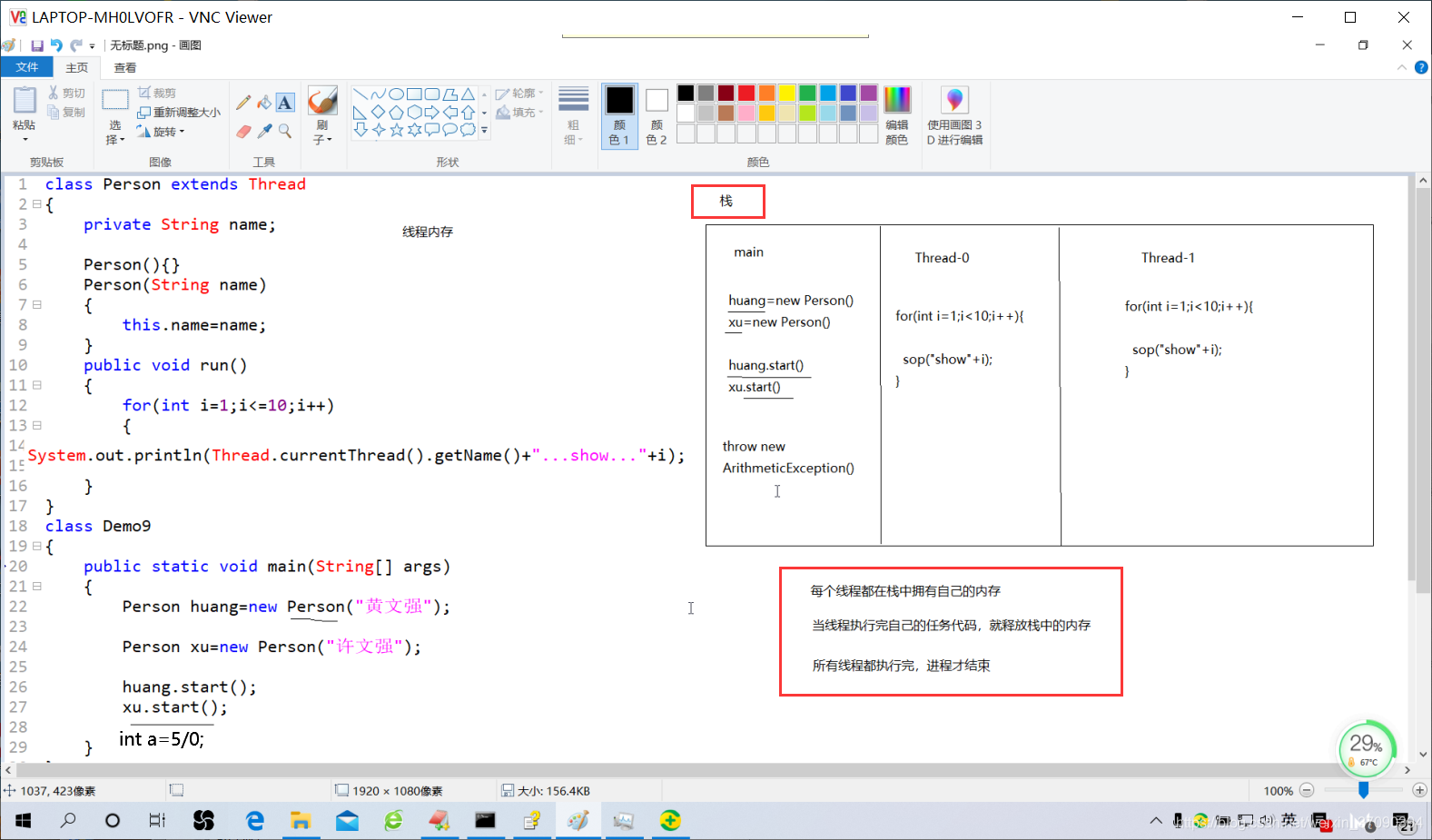The image size is (1432, 840).
Task: Switch to the Home (主页) tab
Action: coord(77,67)
